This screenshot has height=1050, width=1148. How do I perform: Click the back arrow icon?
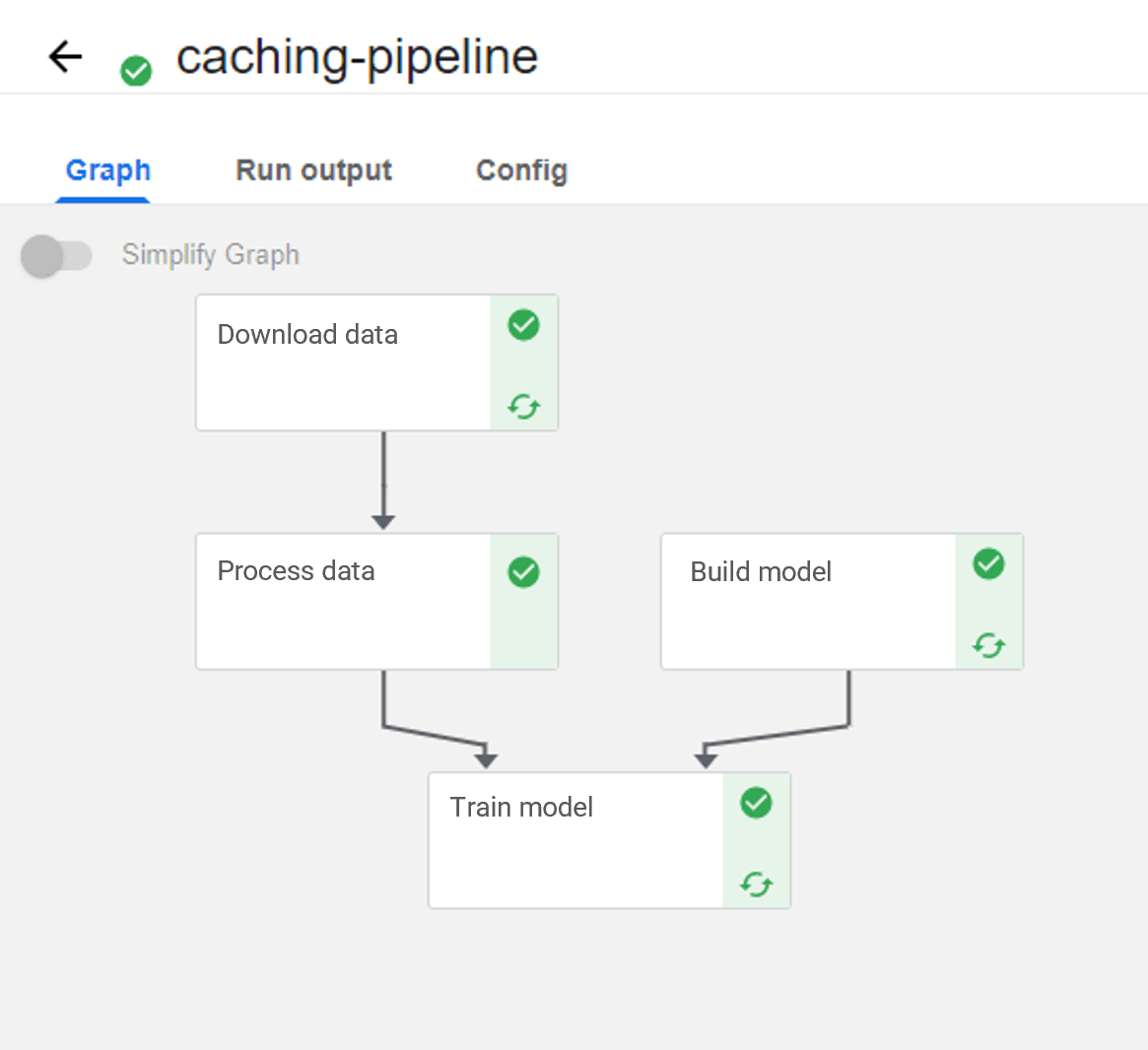click(65, 57)
